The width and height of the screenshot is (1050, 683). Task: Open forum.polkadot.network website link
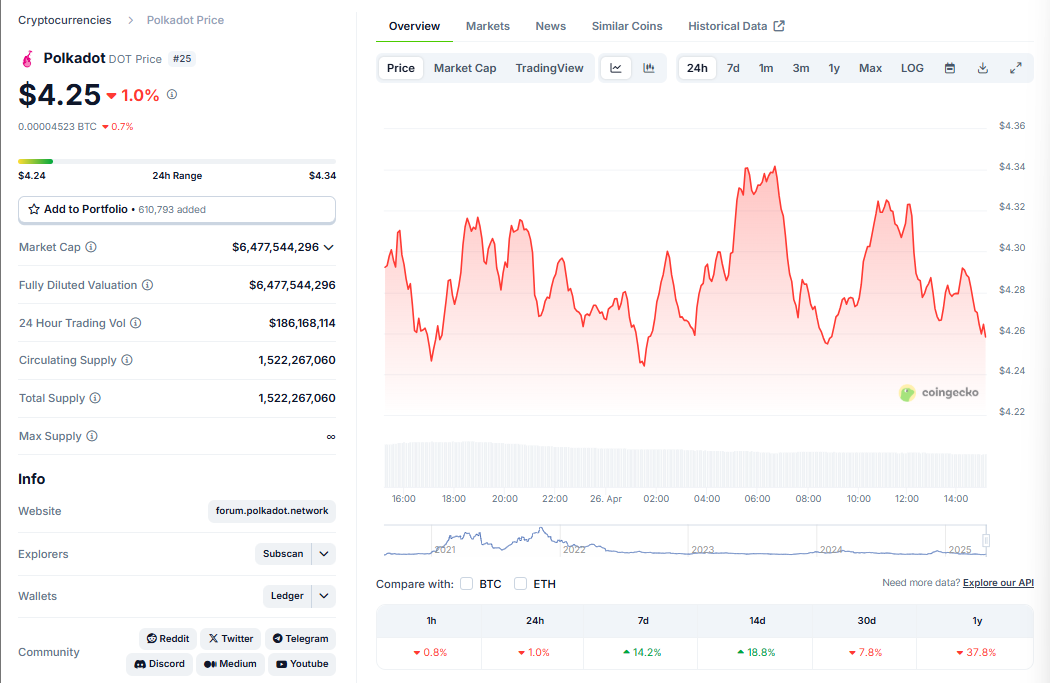[x=272, y=511]
